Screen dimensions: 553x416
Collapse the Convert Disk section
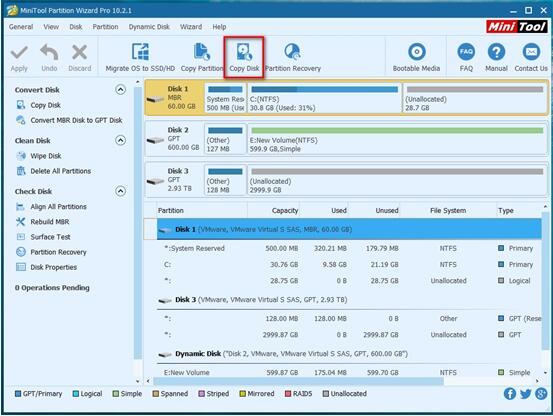click(x=120, y=90)
